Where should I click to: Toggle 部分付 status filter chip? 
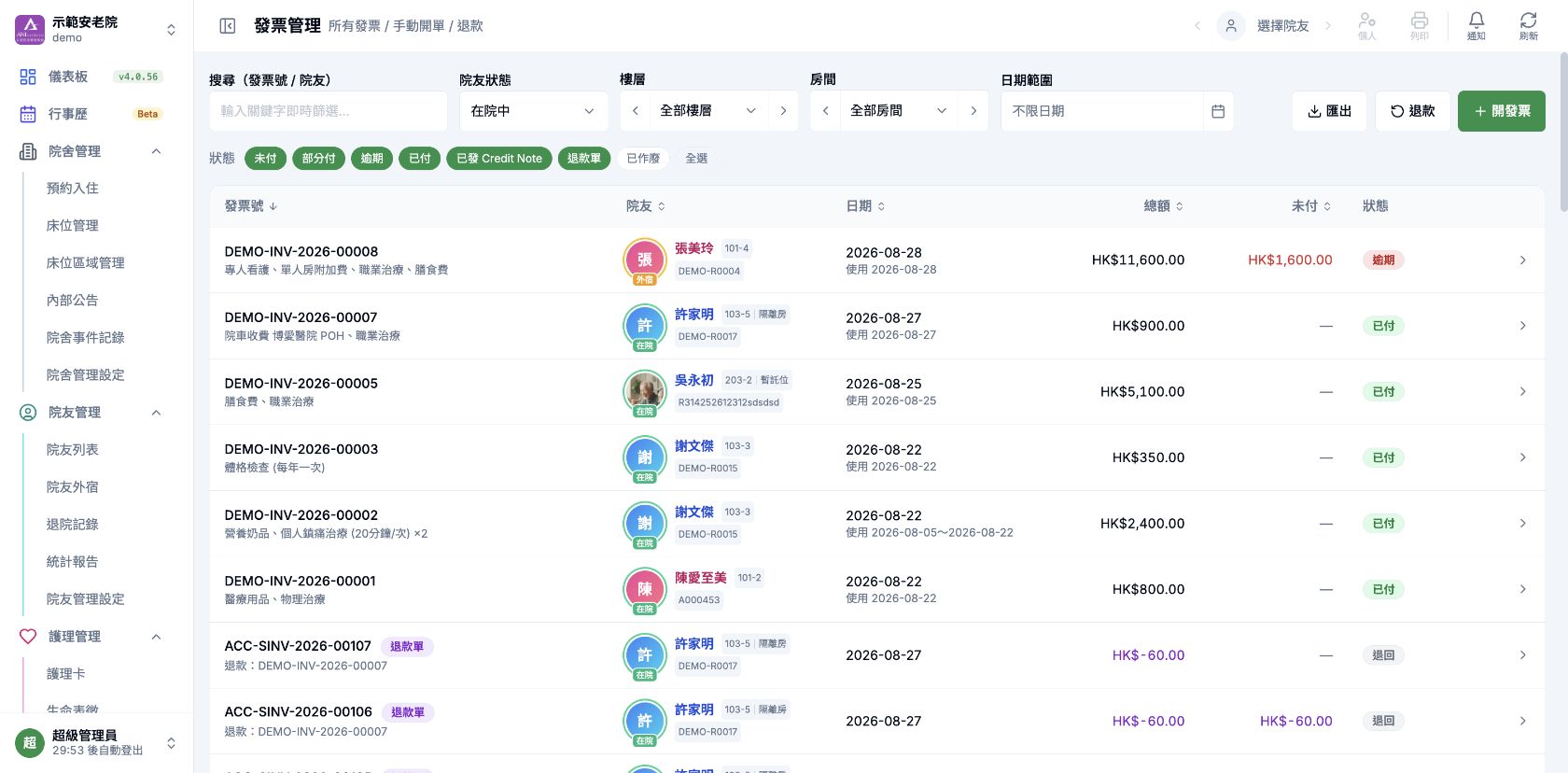318,159
